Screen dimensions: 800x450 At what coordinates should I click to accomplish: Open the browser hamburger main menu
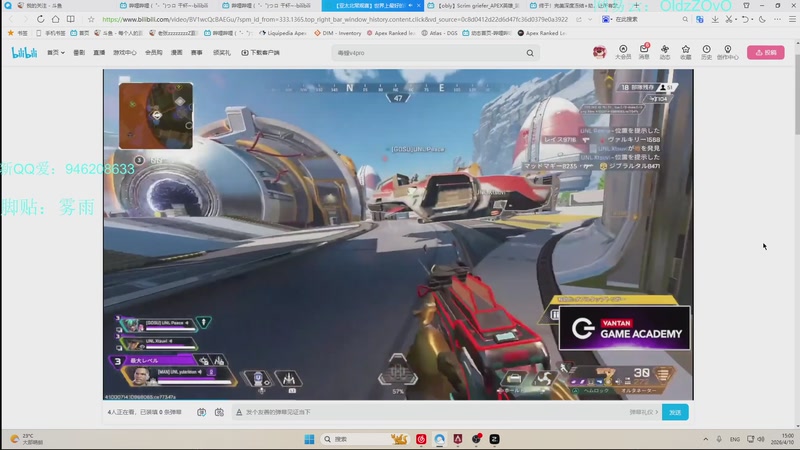pyautogui.click(x=792, y=19)
